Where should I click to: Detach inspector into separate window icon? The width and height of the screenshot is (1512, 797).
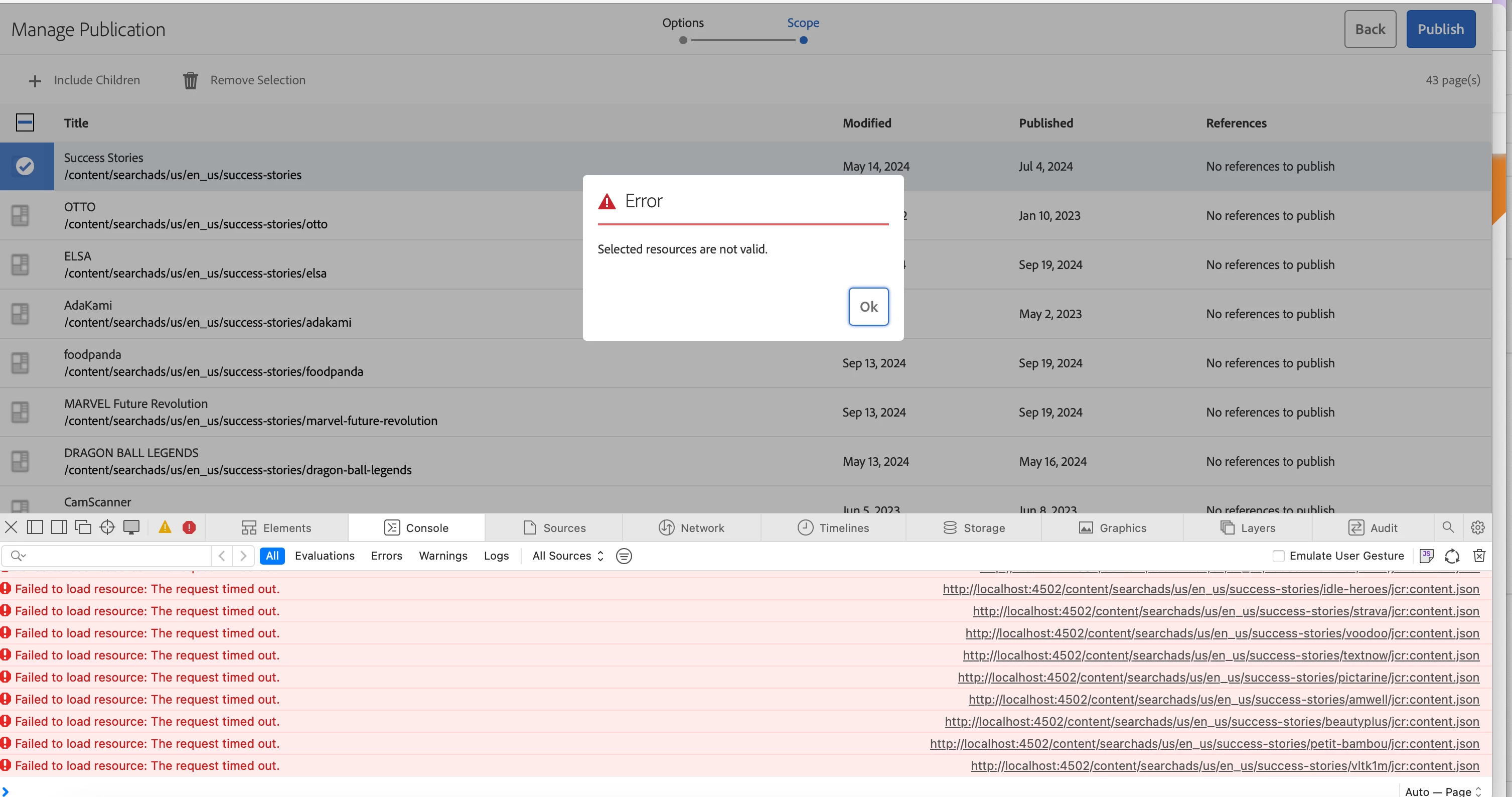(x=83, y=527)
